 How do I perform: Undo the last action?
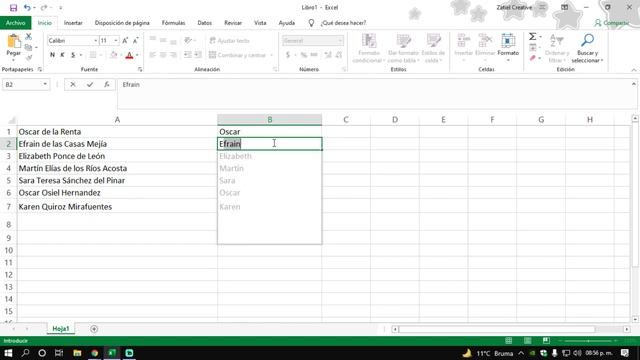pos(27,8)
